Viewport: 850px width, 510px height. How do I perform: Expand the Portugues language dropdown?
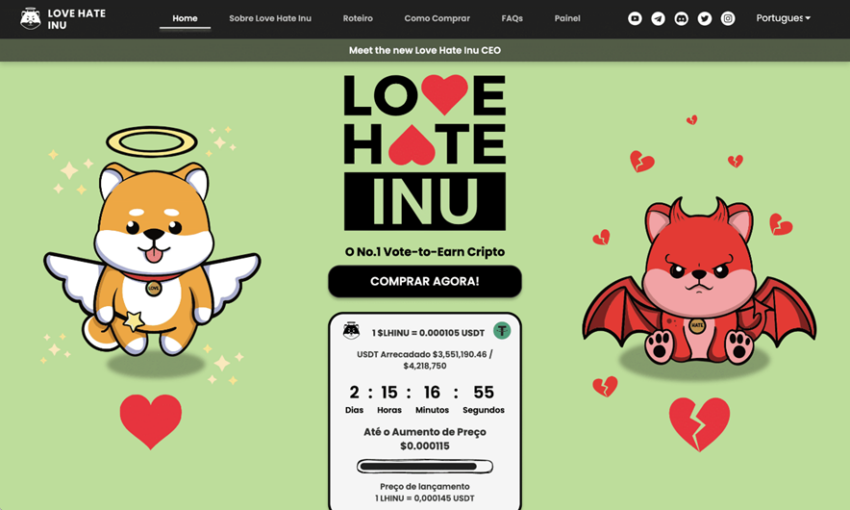[x=783, y=18]
